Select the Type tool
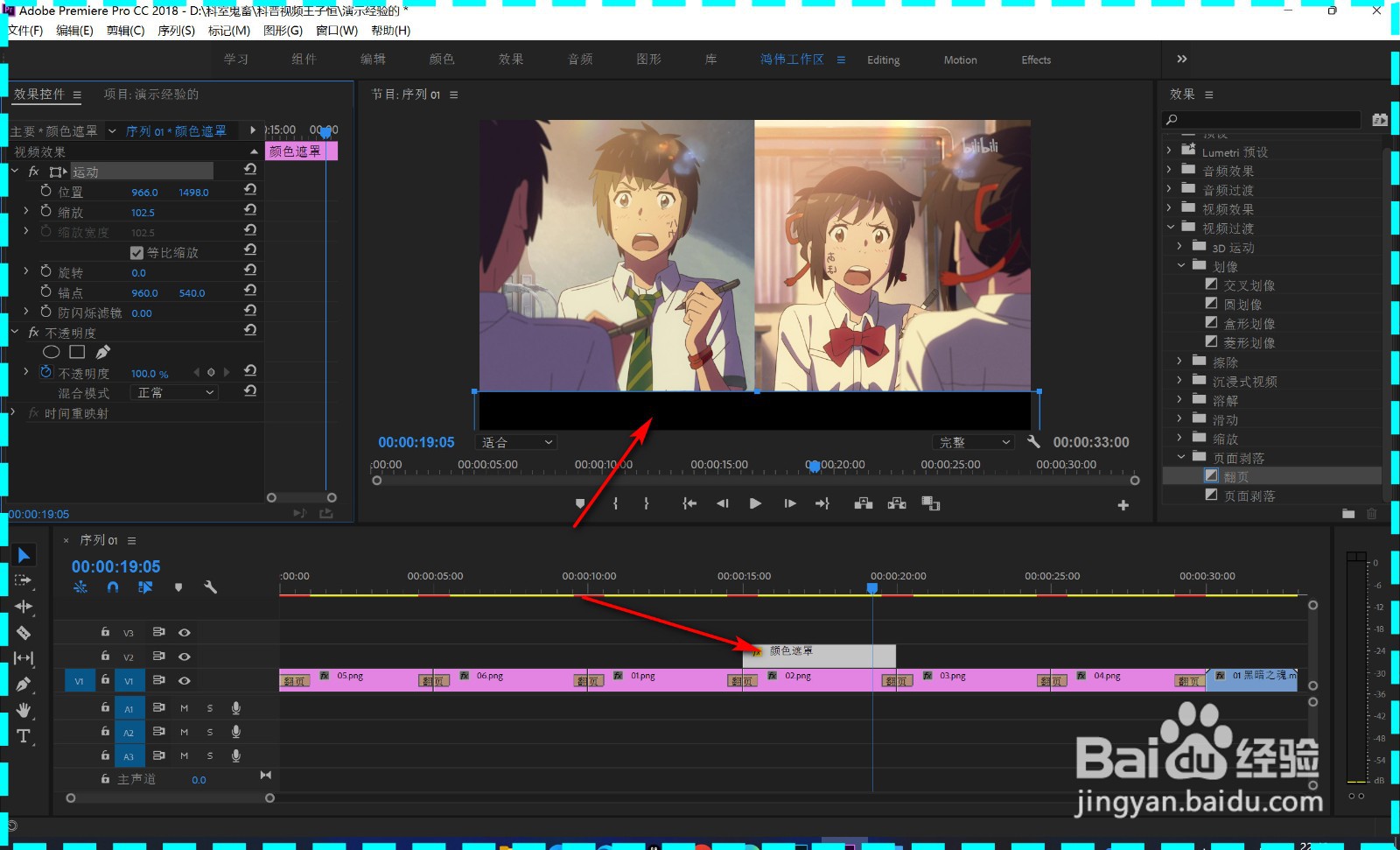 [24, 736]
